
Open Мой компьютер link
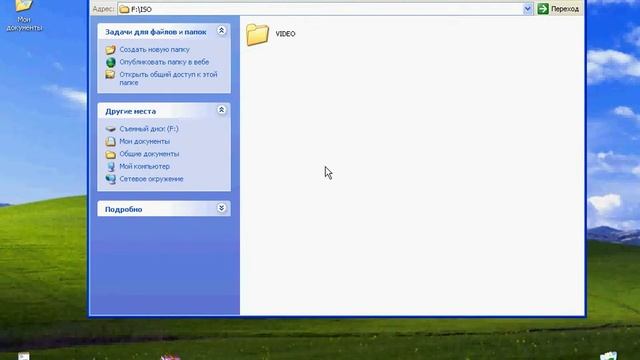[x=144, y=167]
